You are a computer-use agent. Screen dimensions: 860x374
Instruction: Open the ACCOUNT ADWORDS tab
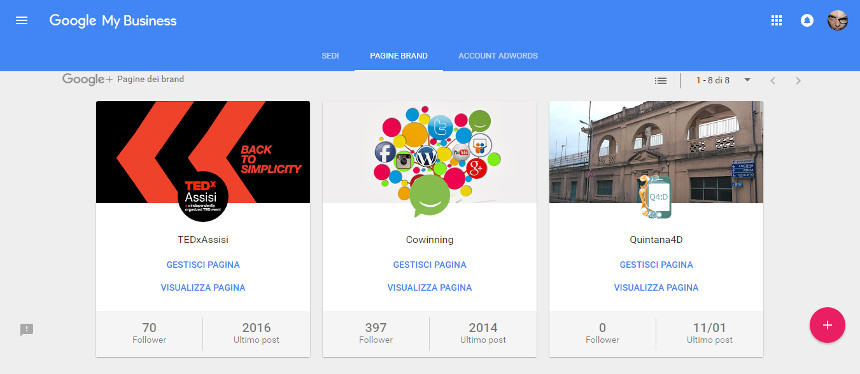pos(498,56)
